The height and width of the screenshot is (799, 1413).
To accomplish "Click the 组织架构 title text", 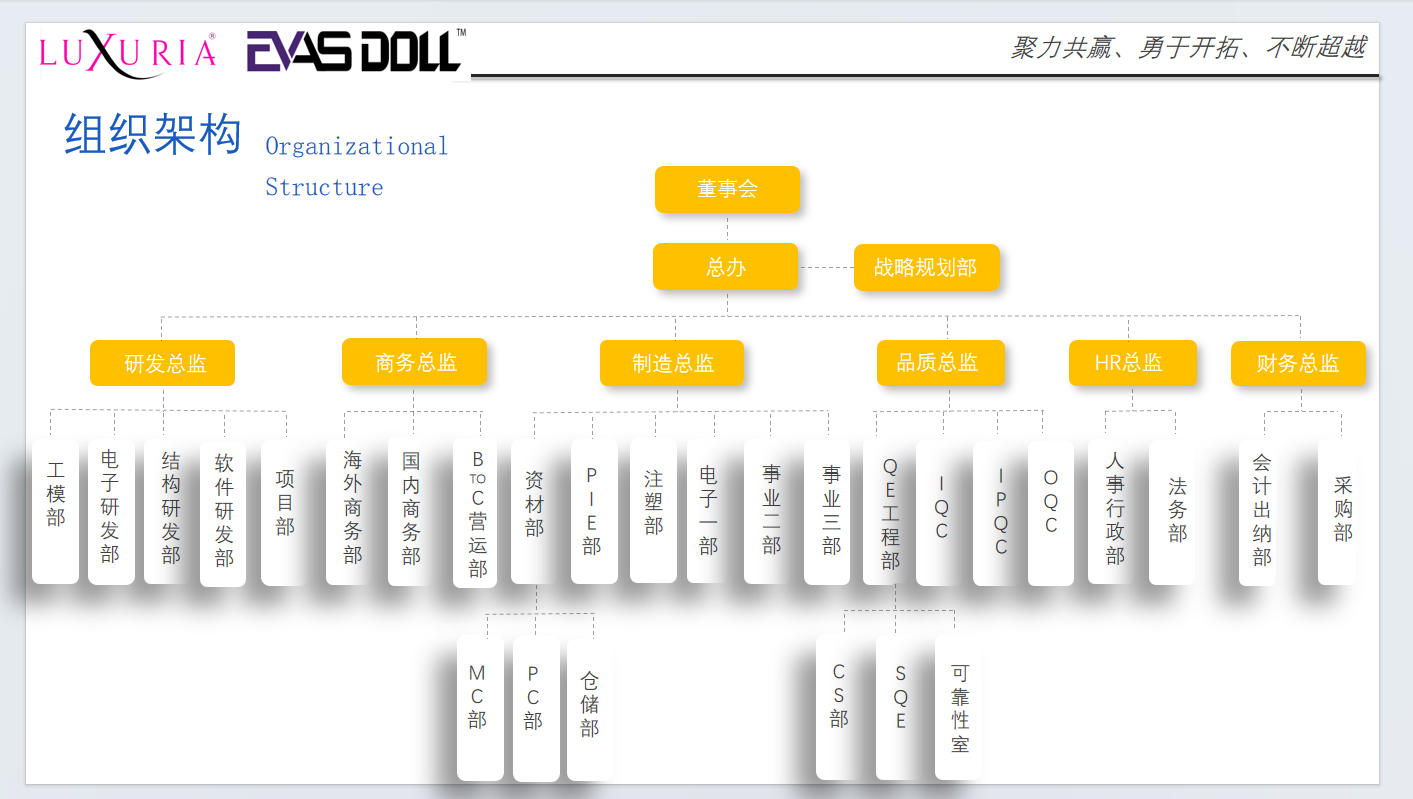I will click(x=153, y=134).
